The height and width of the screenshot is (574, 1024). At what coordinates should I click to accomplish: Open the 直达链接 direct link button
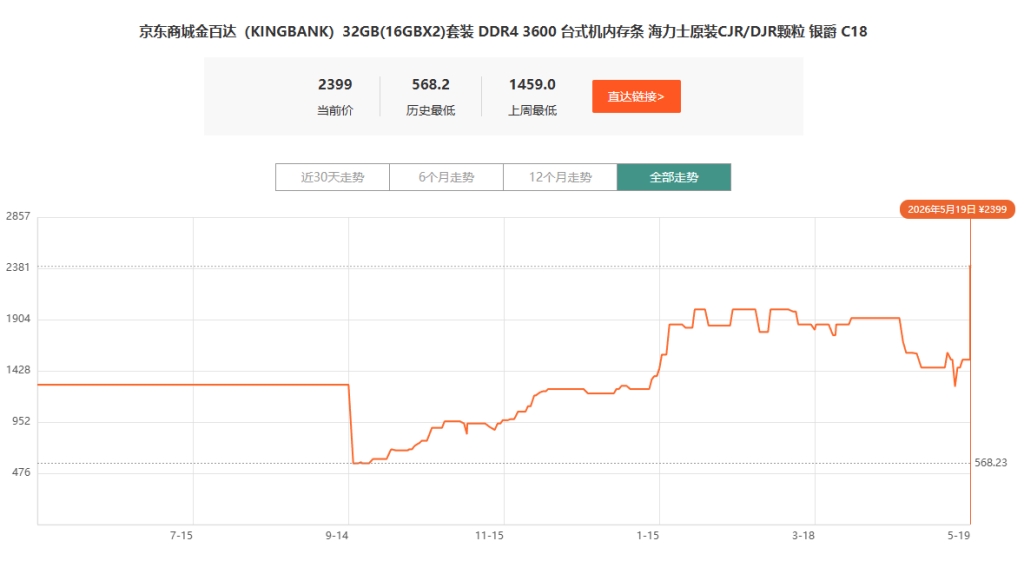pos(636,97)
